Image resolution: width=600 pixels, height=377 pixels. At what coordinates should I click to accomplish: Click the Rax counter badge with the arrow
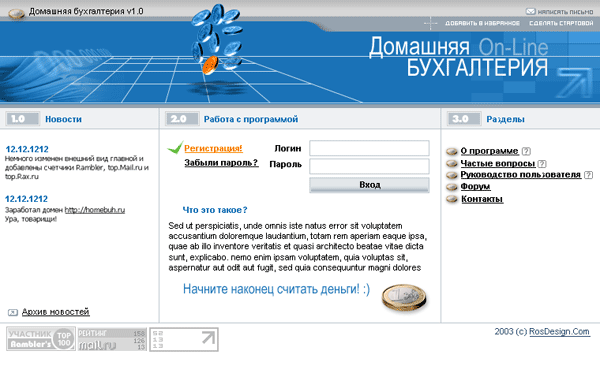(184, 339)
